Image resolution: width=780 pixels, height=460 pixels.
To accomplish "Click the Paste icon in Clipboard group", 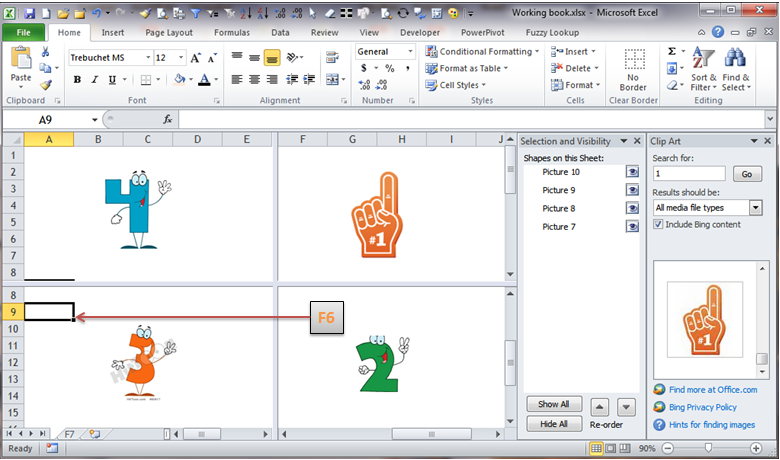I will [20, 64].
